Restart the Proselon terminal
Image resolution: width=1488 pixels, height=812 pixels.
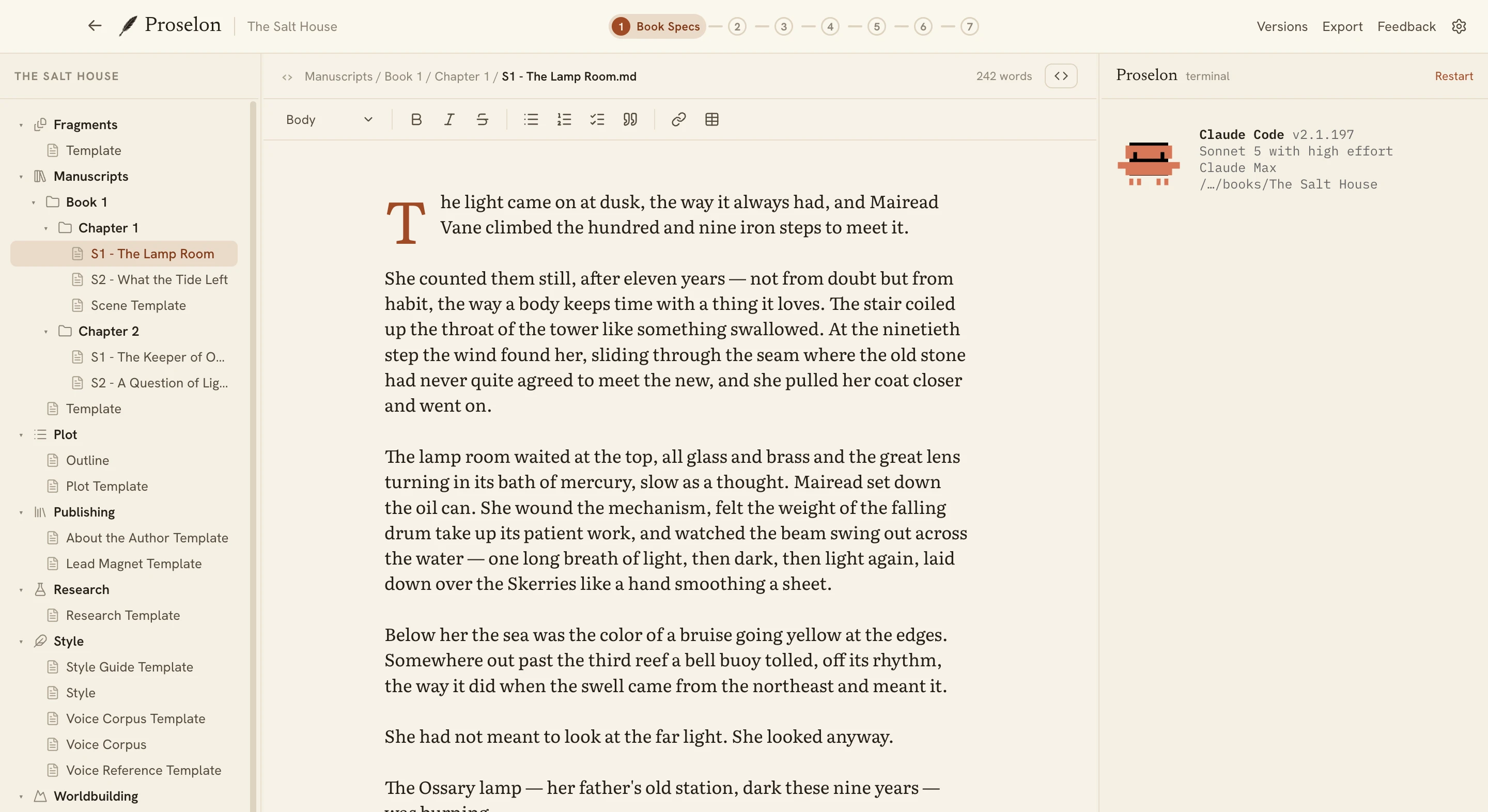1453,76
